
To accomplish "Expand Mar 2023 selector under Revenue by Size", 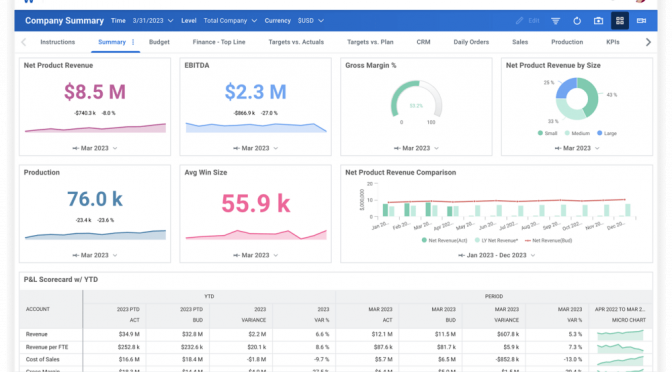I will (577, 148).
